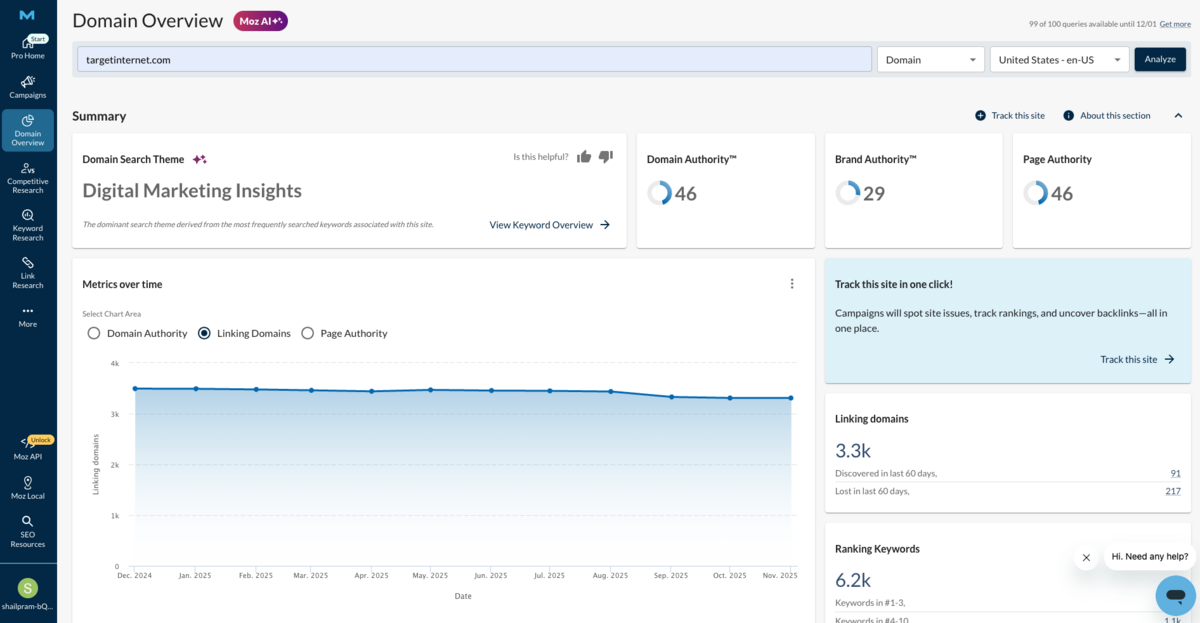Open the United States - en-US locale dropdown
The image size is (1200, 623).
click(x=1059, y=60)
